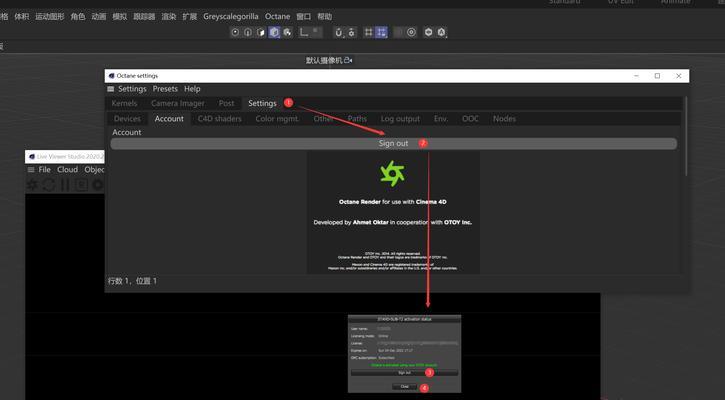This screenshot has width=725, height=400.
Task: Open the Live Viewer Cloud menu
Action: click(68, 170)
